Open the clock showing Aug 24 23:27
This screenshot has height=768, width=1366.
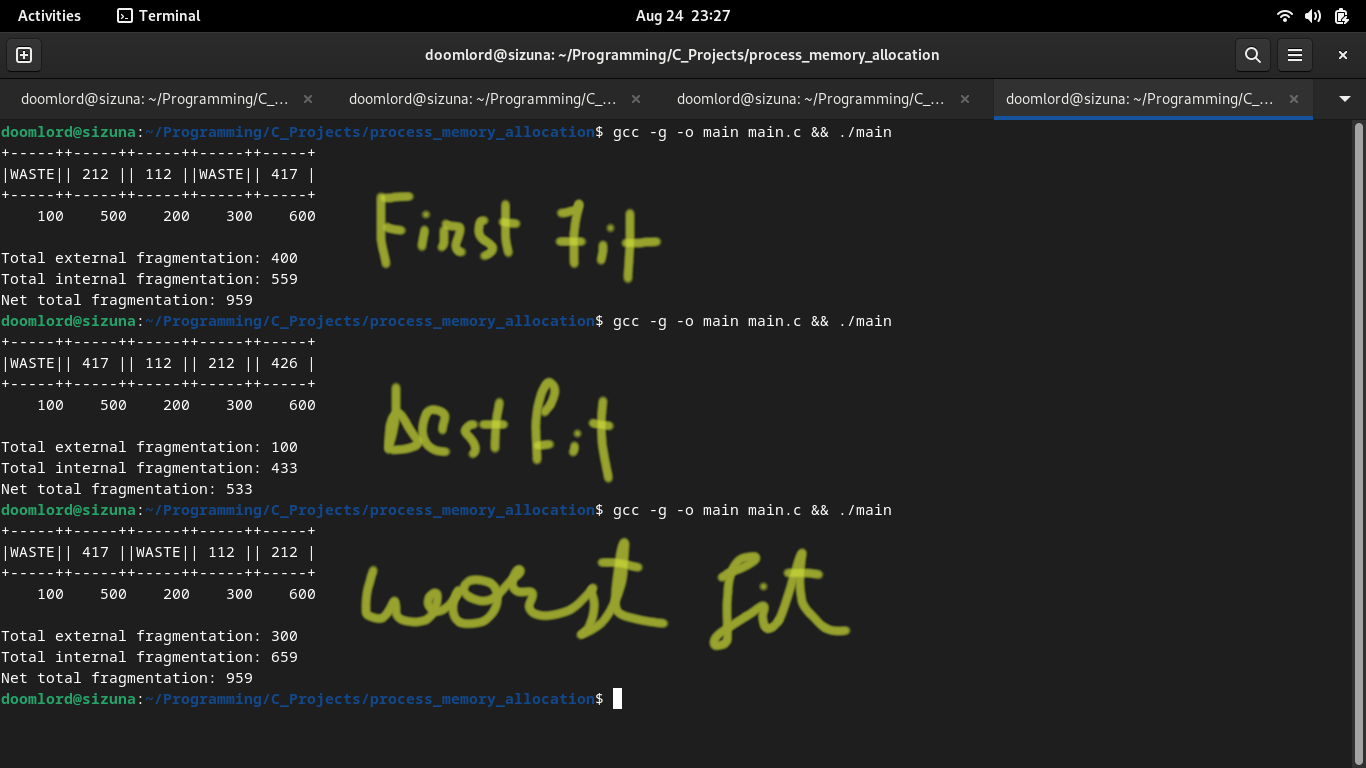pos(683,15)
